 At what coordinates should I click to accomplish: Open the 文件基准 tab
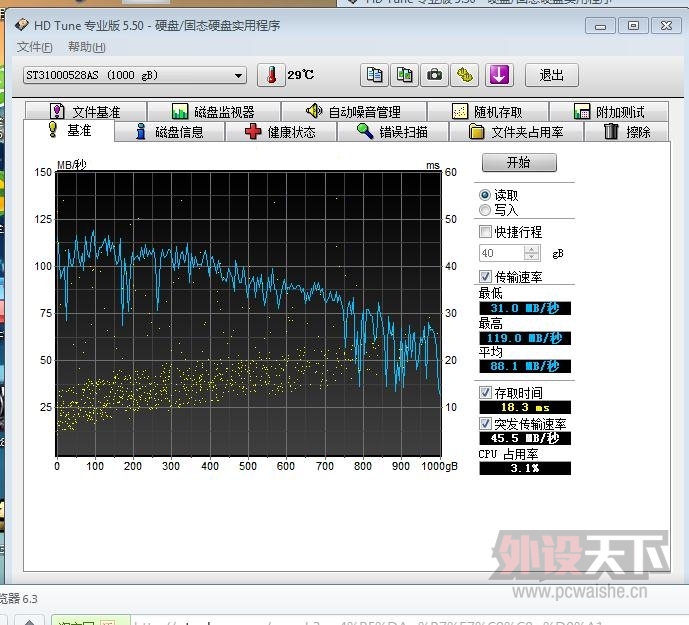(x=86, y=112)
